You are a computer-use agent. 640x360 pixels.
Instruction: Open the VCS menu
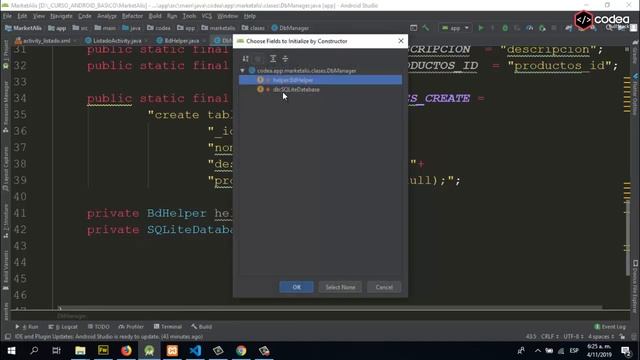pos(207,16)
